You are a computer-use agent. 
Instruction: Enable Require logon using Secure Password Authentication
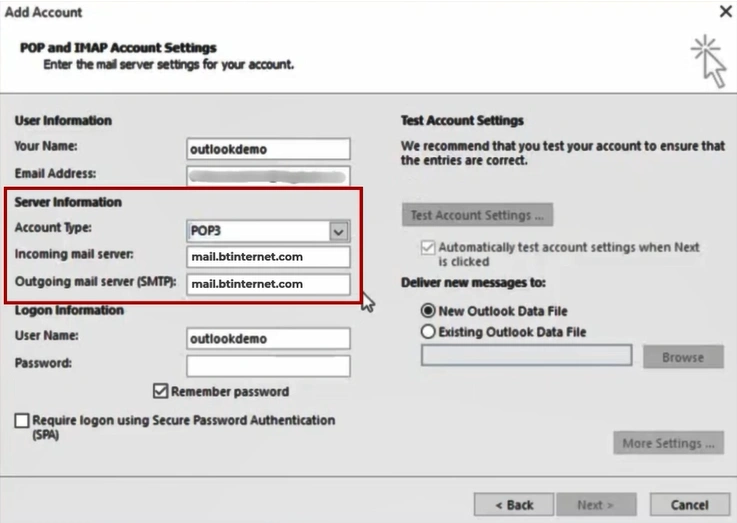tap(22, 420)
